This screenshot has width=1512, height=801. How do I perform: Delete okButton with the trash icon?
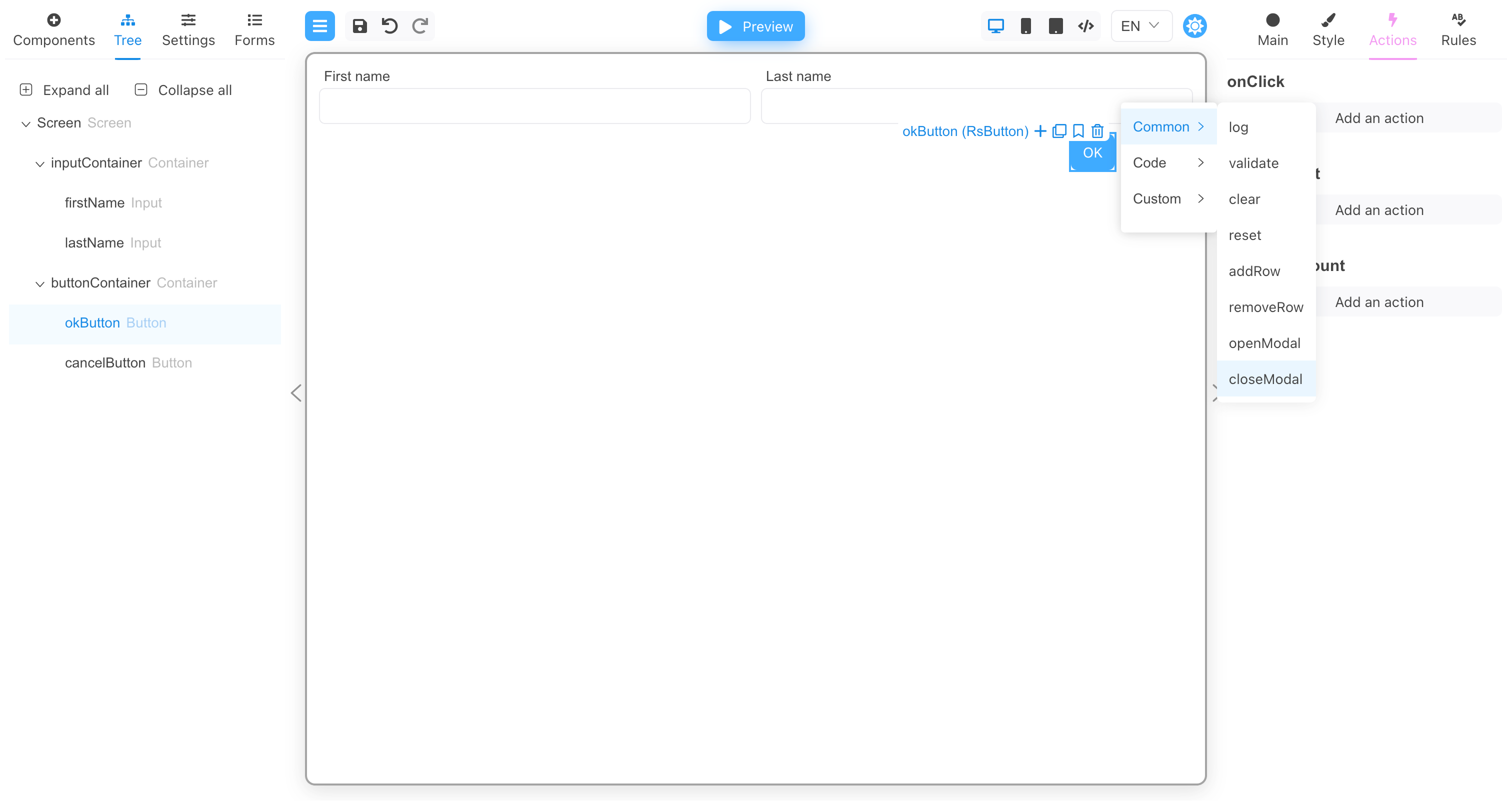tap(1097, 131)
